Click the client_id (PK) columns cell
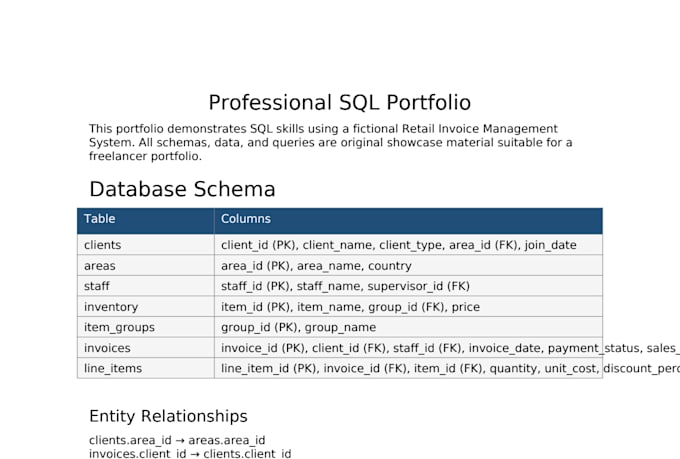This screenshot has height=459, width=680. point(408,245)
